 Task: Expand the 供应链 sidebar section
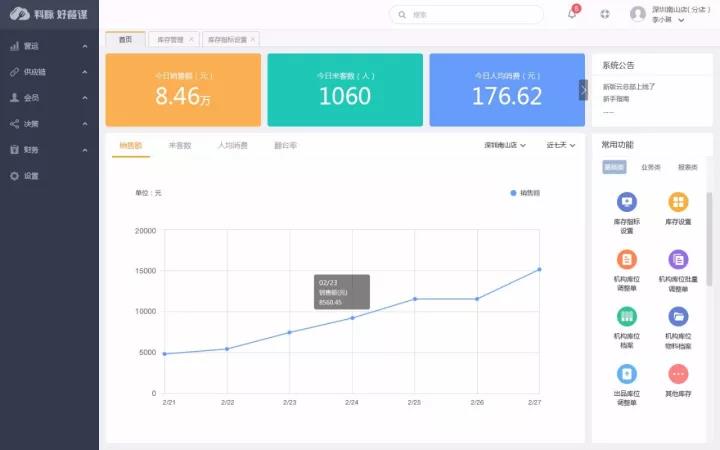click(x=49, y=72)
